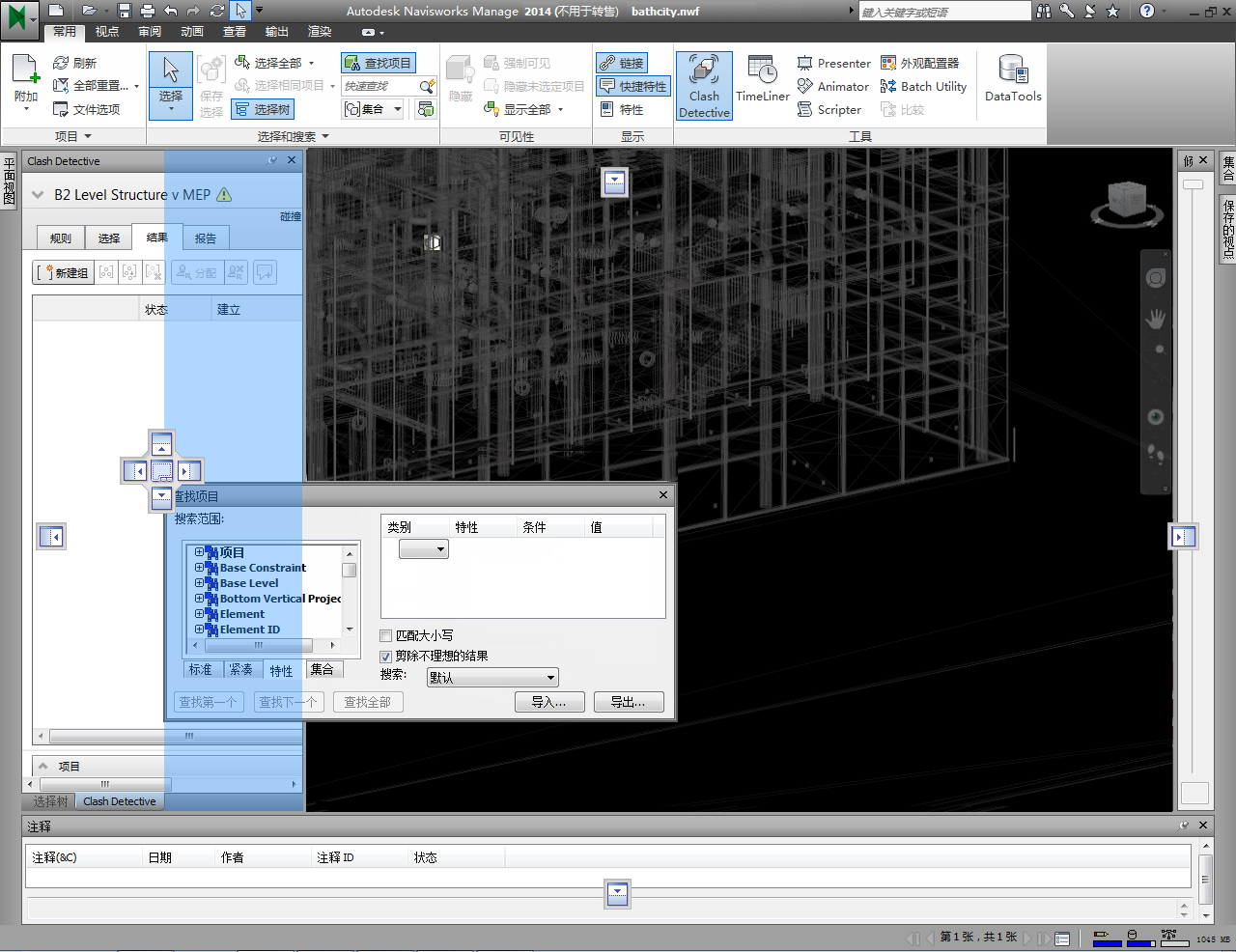Open the 规则 tab in Clash Detective
1236x952 pixels.
(x=61, y=238)
